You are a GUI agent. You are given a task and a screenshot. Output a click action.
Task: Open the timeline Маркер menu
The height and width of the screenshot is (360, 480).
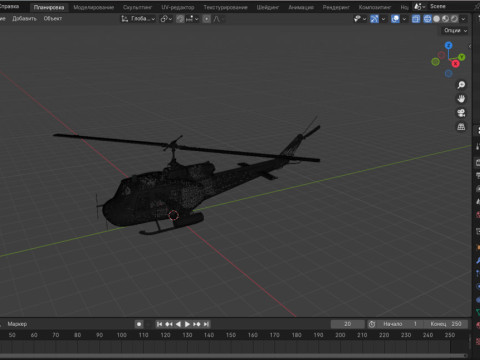pyautogui.click(x=17, y=324)
